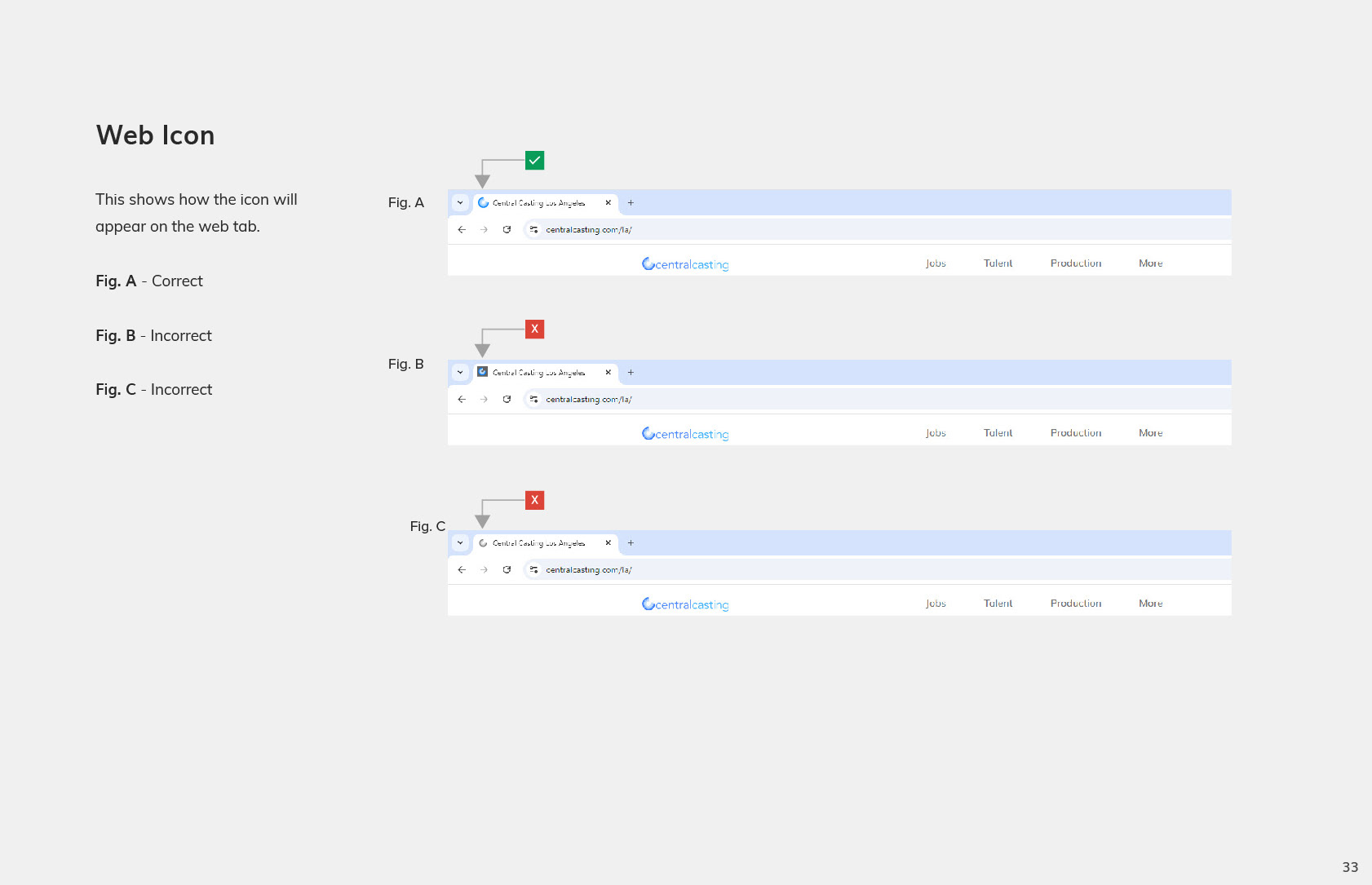
Task: Open the Production menu in Fig. B page
Action: point(1076,433)
